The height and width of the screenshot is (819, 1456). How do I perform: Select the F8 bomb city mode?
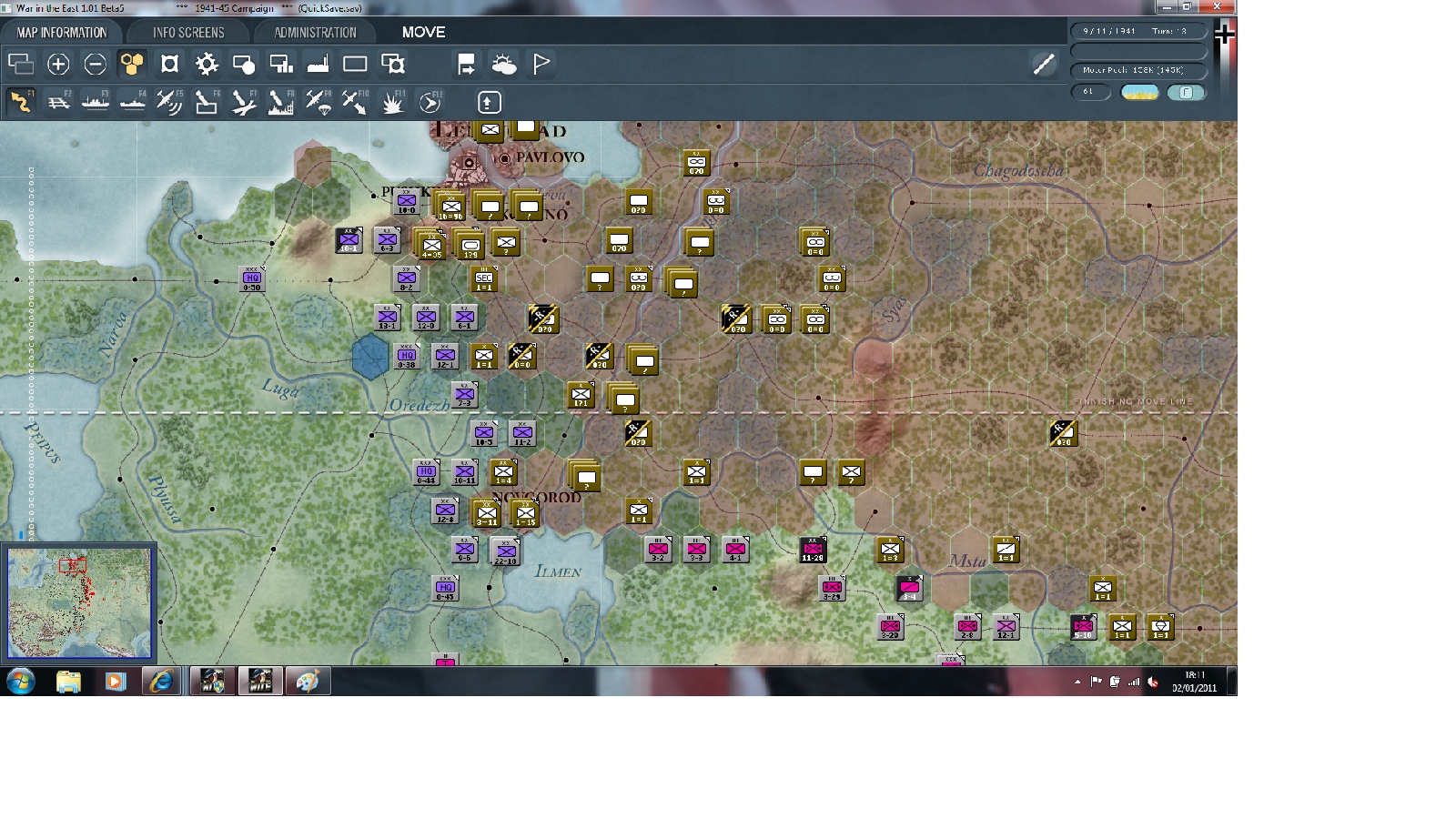(x=280, y=102)
